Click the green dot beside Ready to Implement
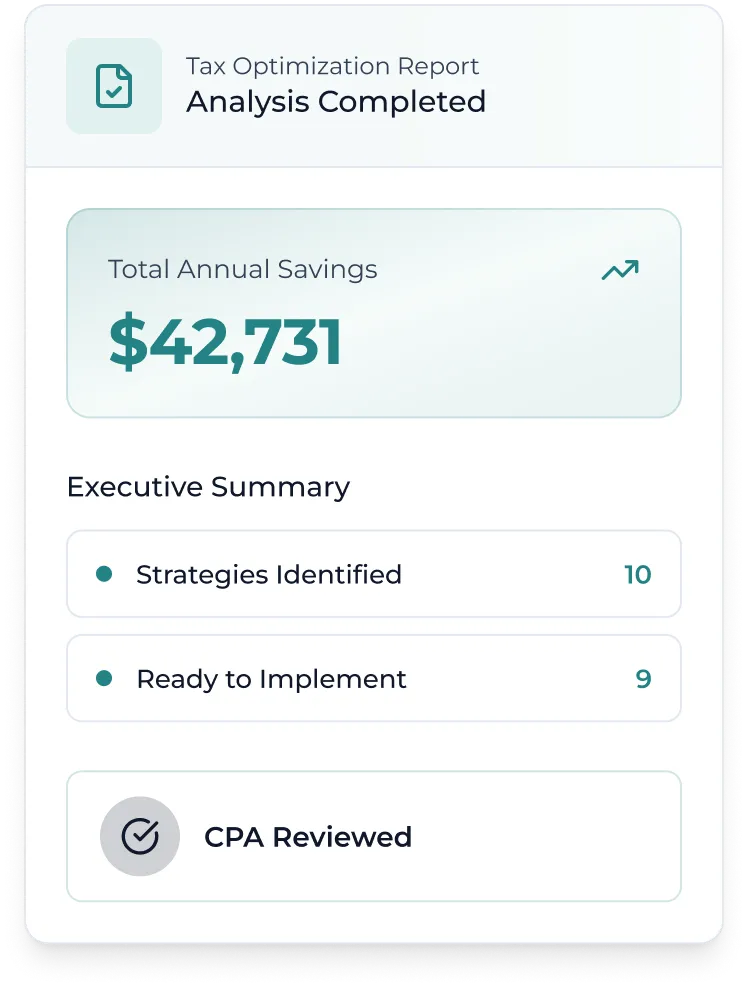748x989 pixels. 103,678
